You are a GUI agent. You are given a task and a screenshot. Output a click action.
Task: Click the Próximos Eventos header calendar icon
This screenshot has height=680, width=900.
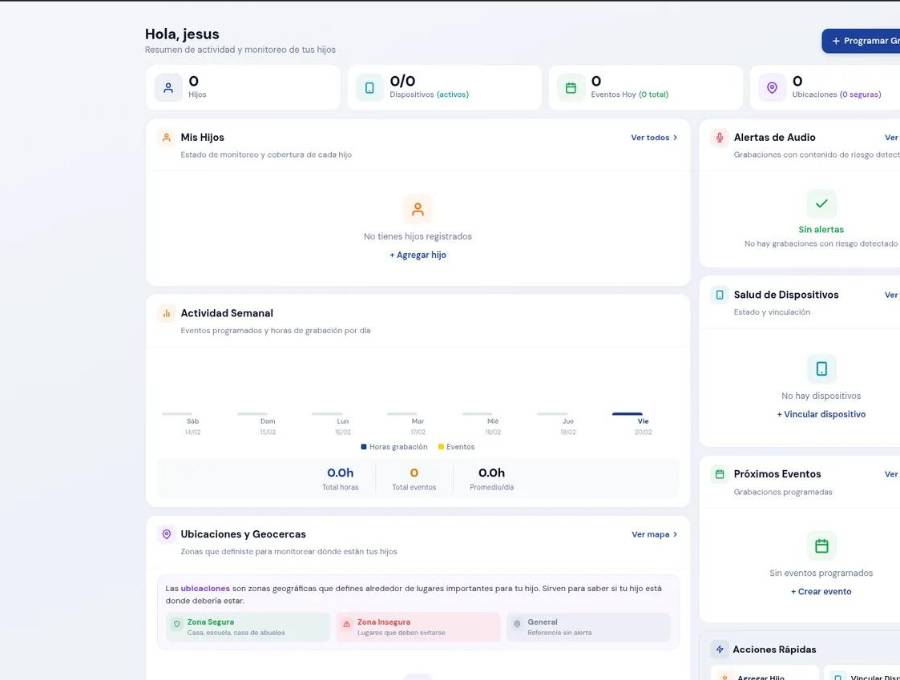pos(719,474)
